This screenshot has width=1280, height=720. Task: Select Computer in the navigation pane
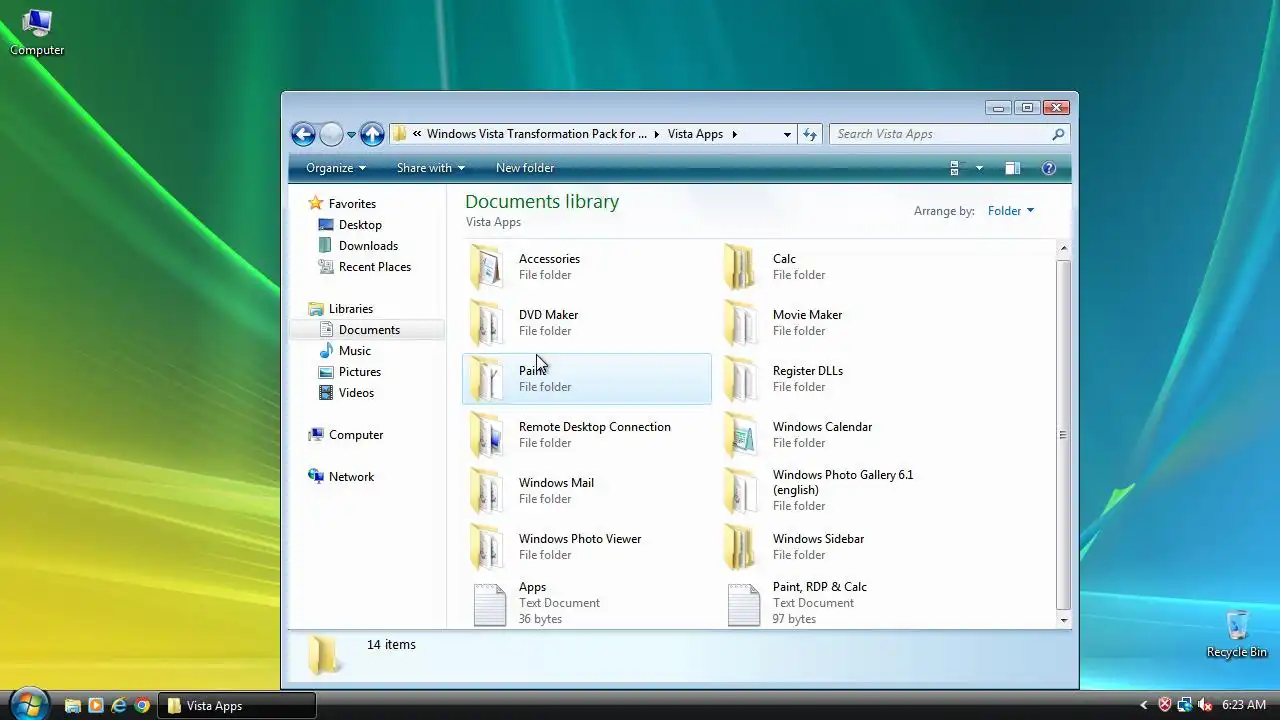pos(356,435)
